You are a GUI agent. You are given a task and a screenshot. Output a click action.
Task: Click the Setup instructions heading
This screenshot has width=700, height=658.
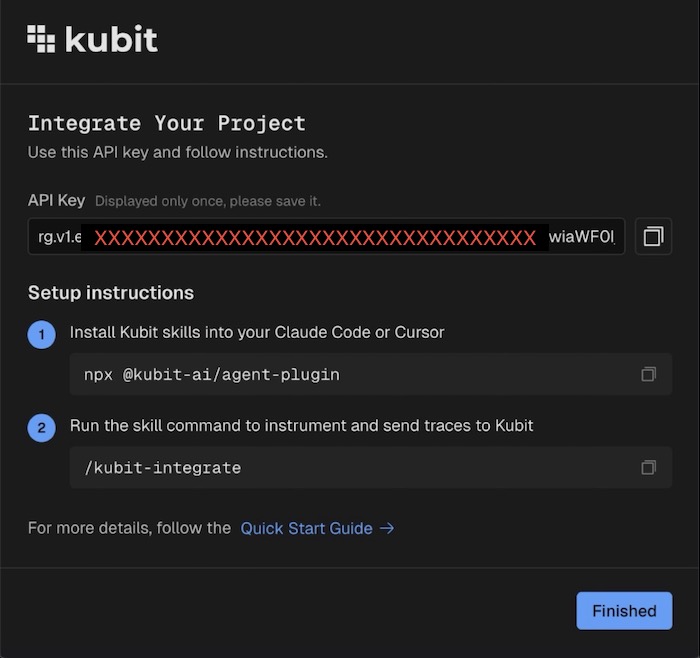[x=110, y=293]
